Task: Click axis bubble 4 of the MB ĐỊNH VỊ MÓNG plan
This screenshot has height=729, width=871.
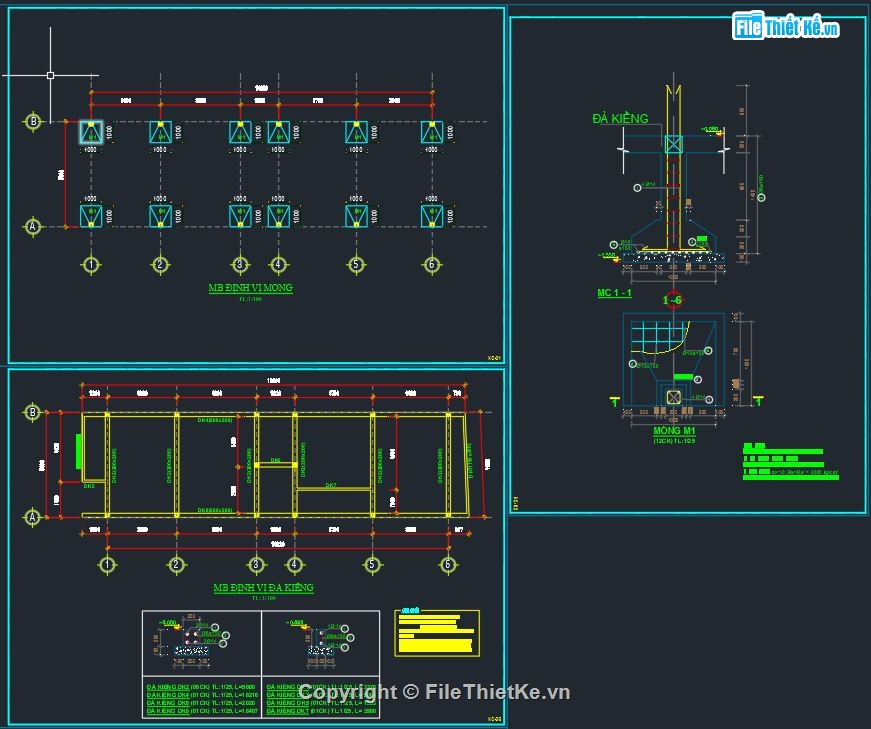Action: click(279, 264)
